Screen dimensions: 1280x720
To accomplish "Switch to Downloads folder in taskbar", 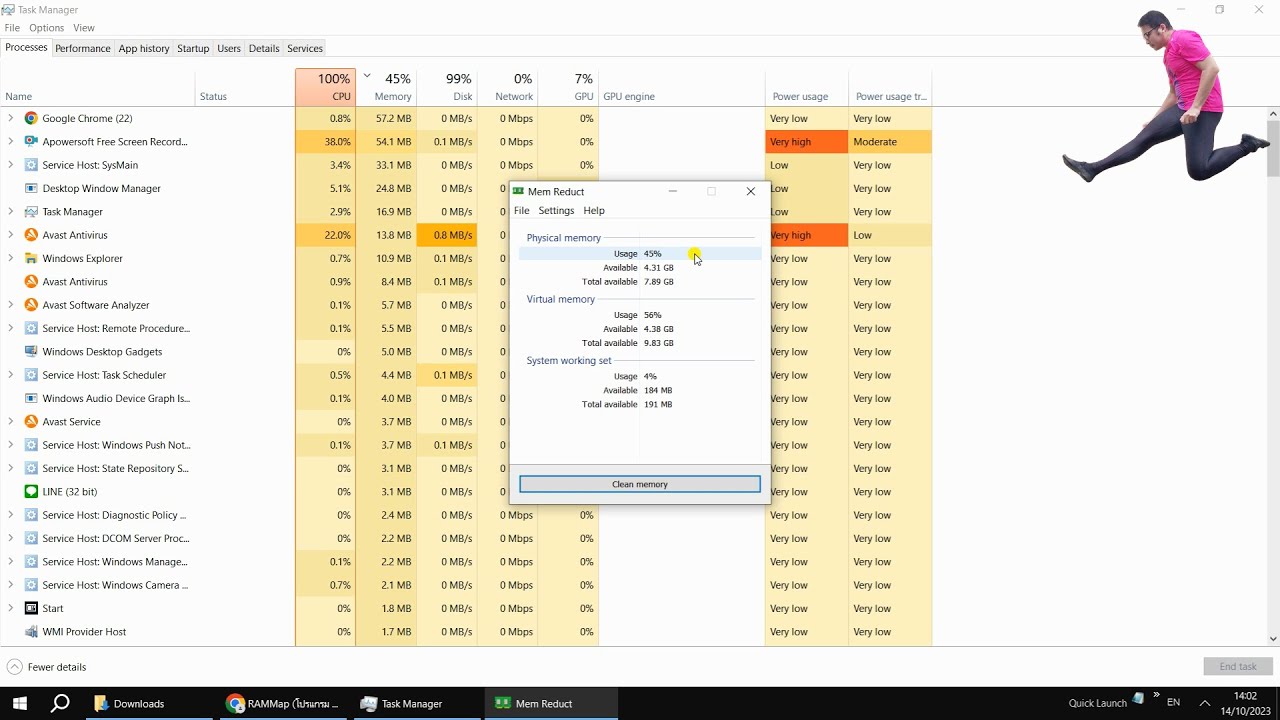I will [x=148, y=703].
